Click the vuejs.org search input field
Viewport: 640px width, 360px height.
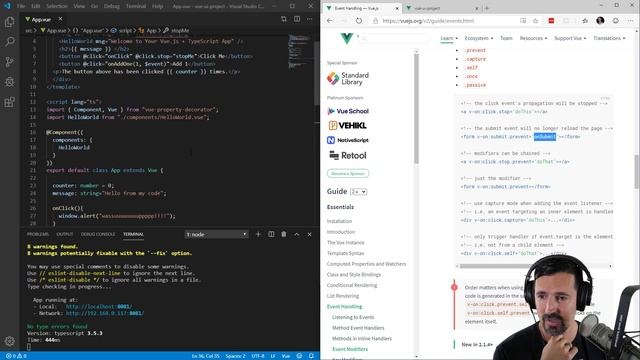click(395, 38)
